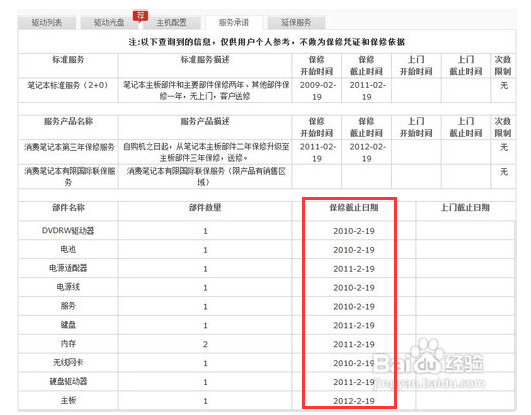Select date 2010-2-19 in the 电池 row
The height and width of the screenshot is (415, 531).
pos(354,250)
